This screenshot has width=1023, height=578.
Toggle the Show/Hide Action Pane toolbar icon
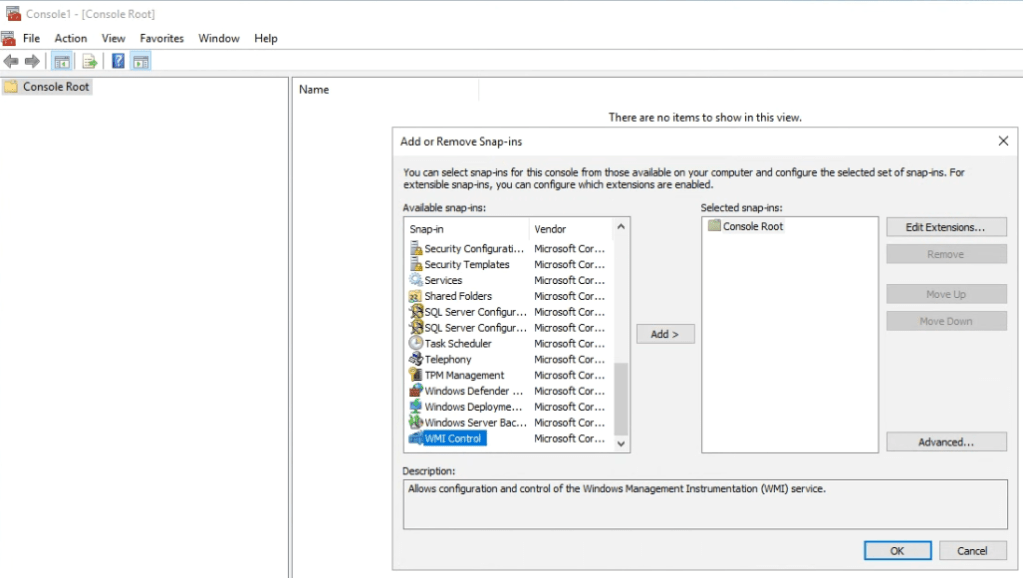141,62
